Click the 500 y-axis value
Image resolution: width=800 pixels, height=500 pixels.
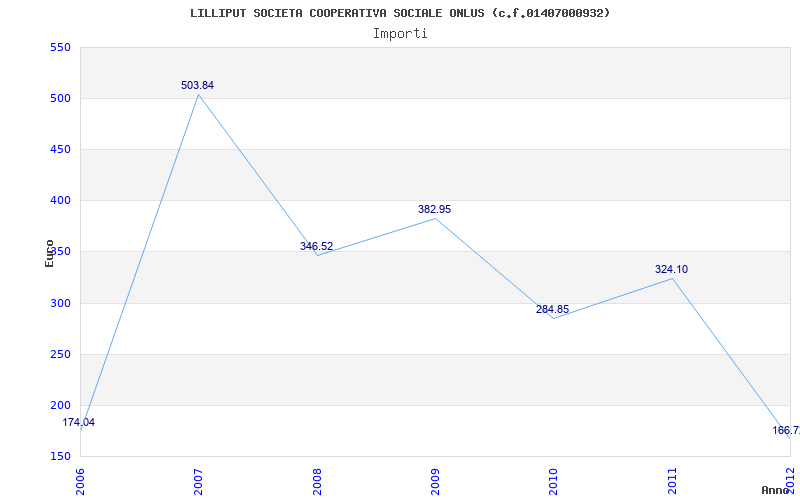click(x=60, y=98)
